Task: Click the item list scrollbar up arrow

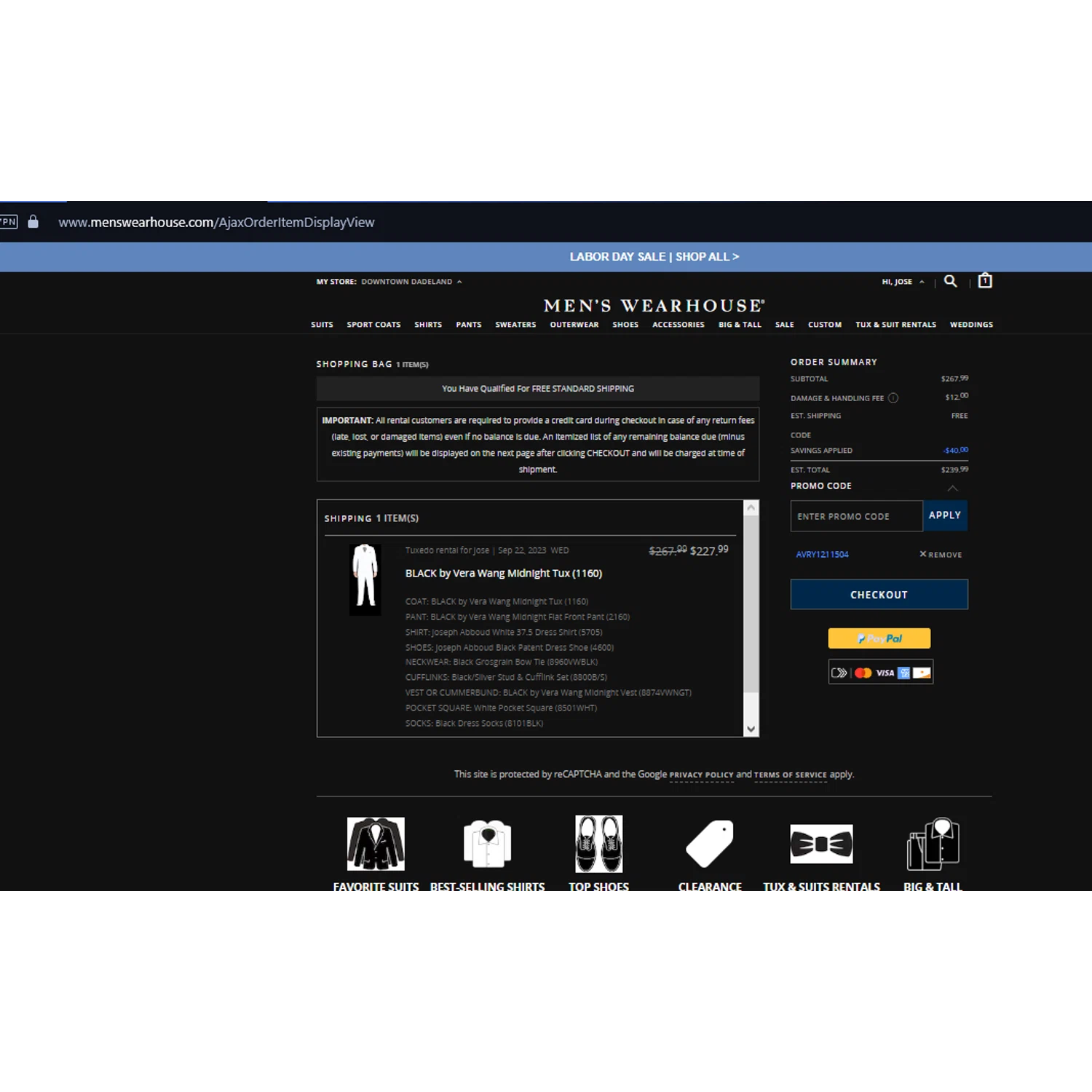Action: tap(751, 508)
